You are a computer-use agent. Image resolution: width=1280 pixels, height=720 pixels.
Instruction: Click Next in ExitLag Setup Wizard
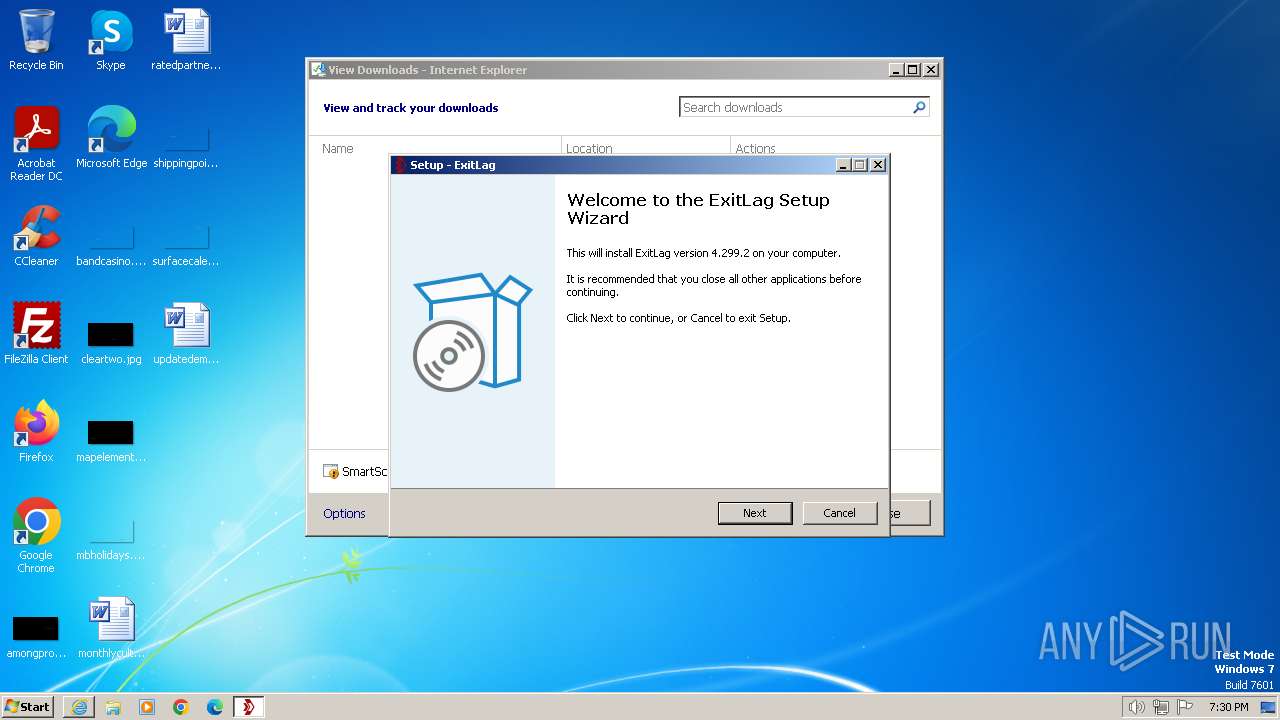click(x=755, y=513)
